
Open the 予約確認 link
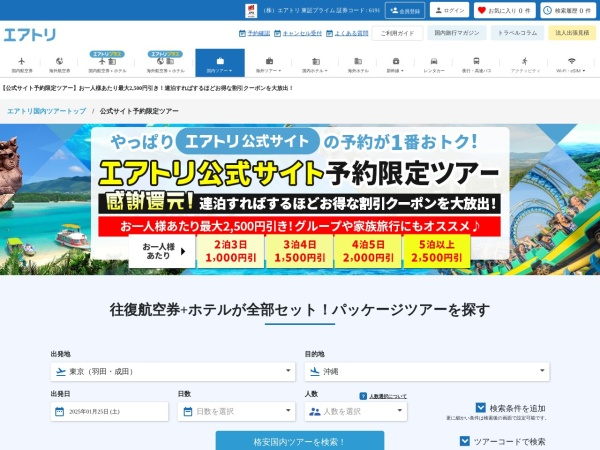(258, 33)
